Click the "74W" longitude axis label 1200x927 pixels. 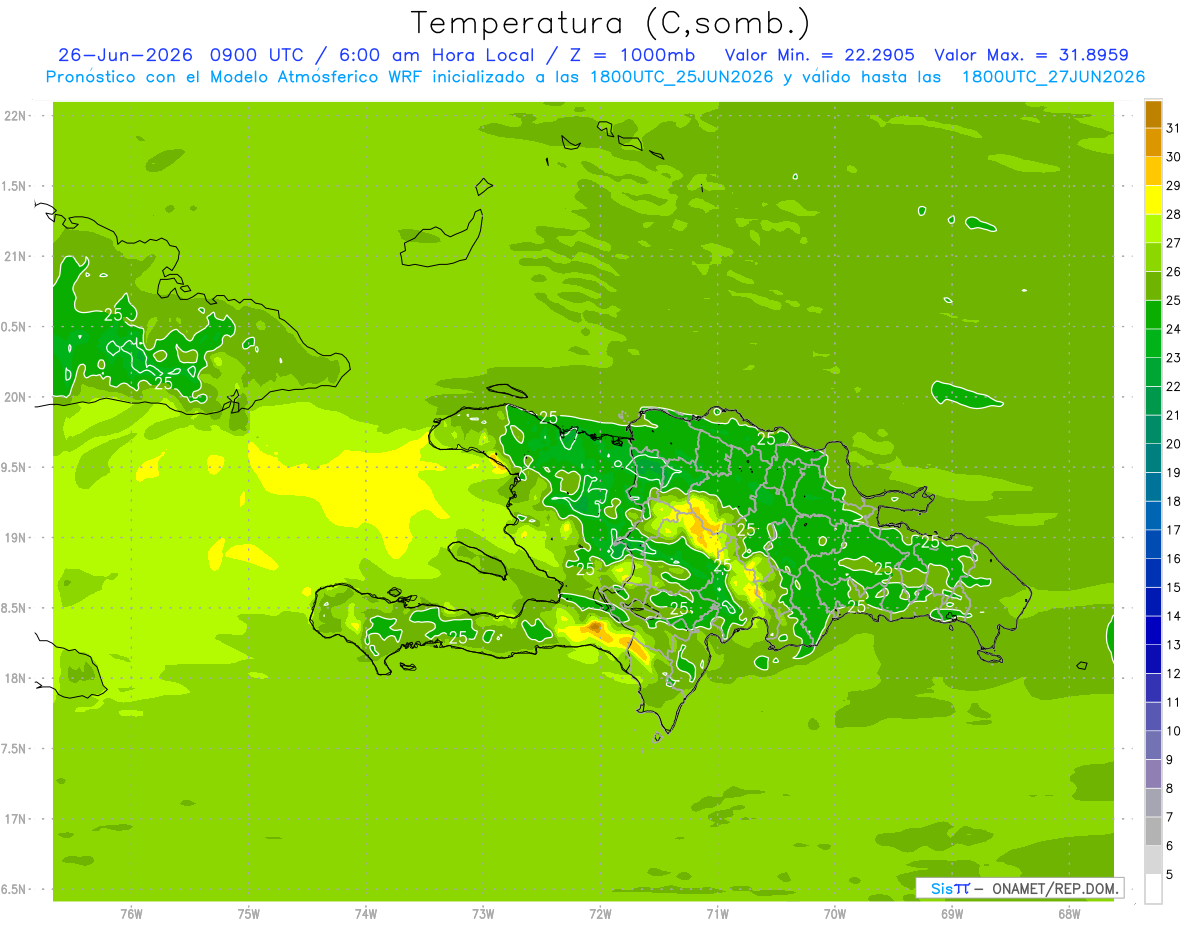coord(366,913)
